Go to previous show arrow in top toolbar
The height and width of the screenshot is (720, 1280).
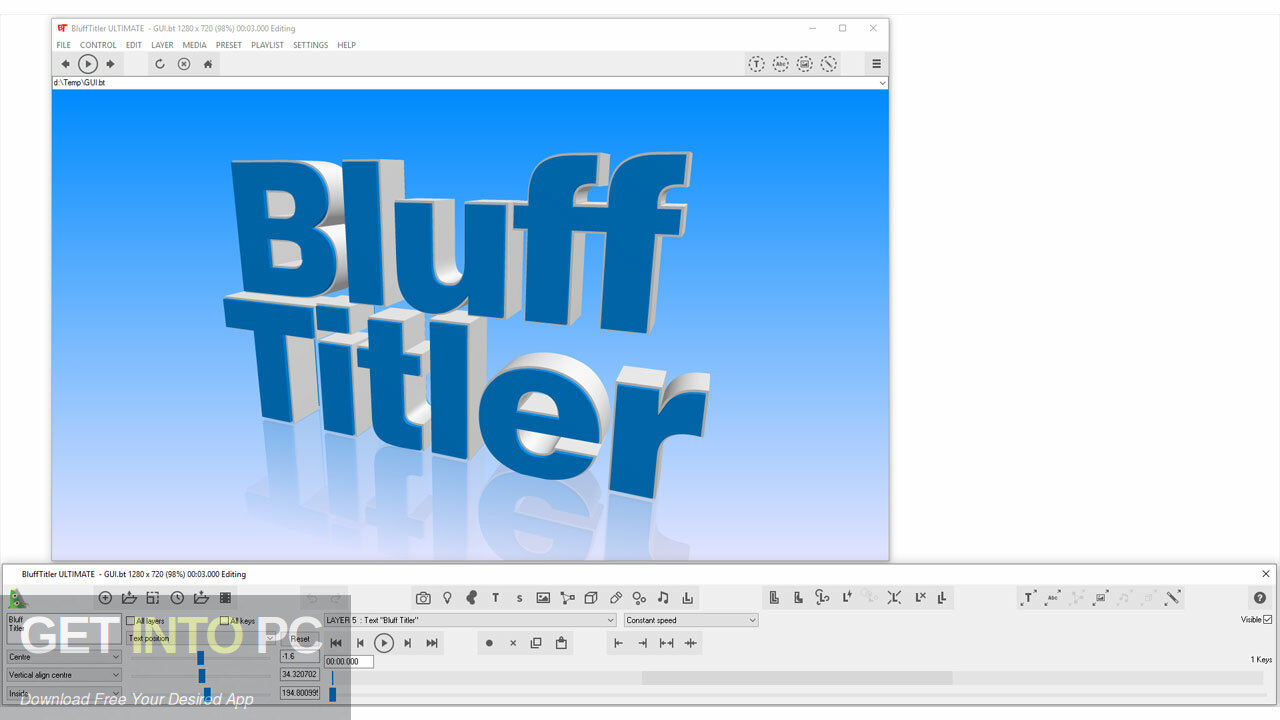coord(65,64)
